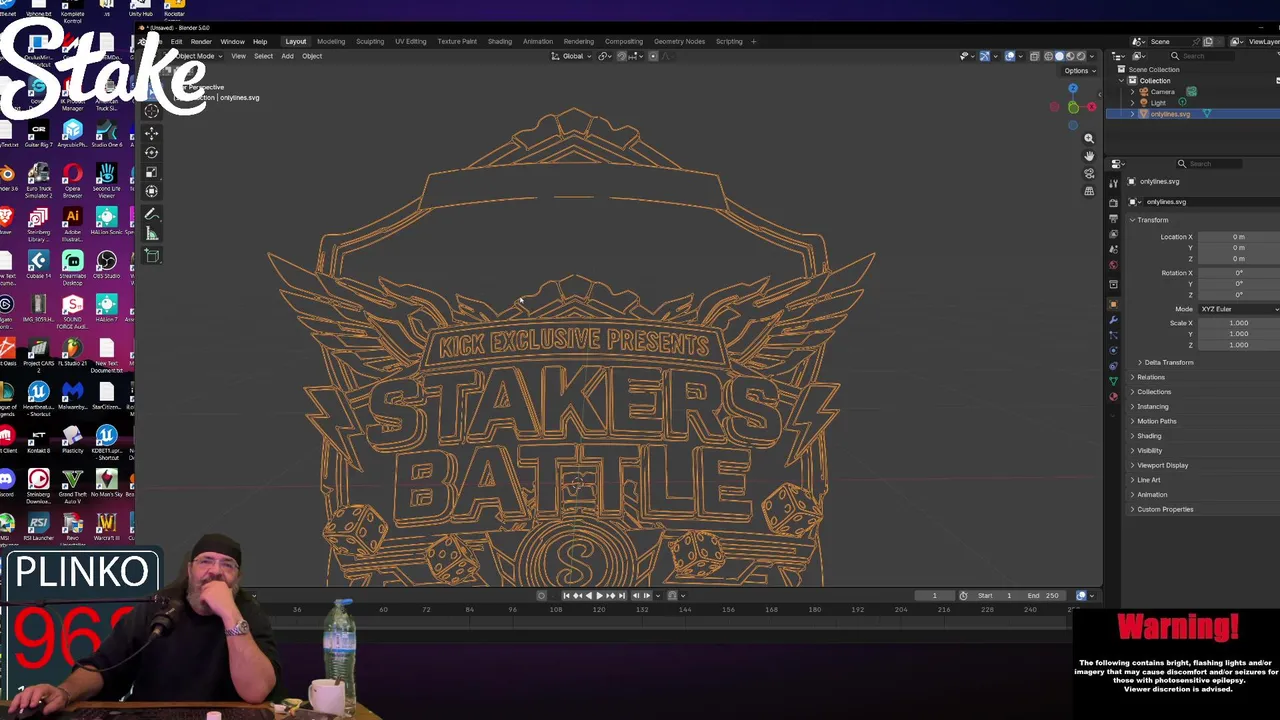Screen dimensions: 1280x720
Task: Click the Scale Z value field
Action: click(x=1239, y=345)
